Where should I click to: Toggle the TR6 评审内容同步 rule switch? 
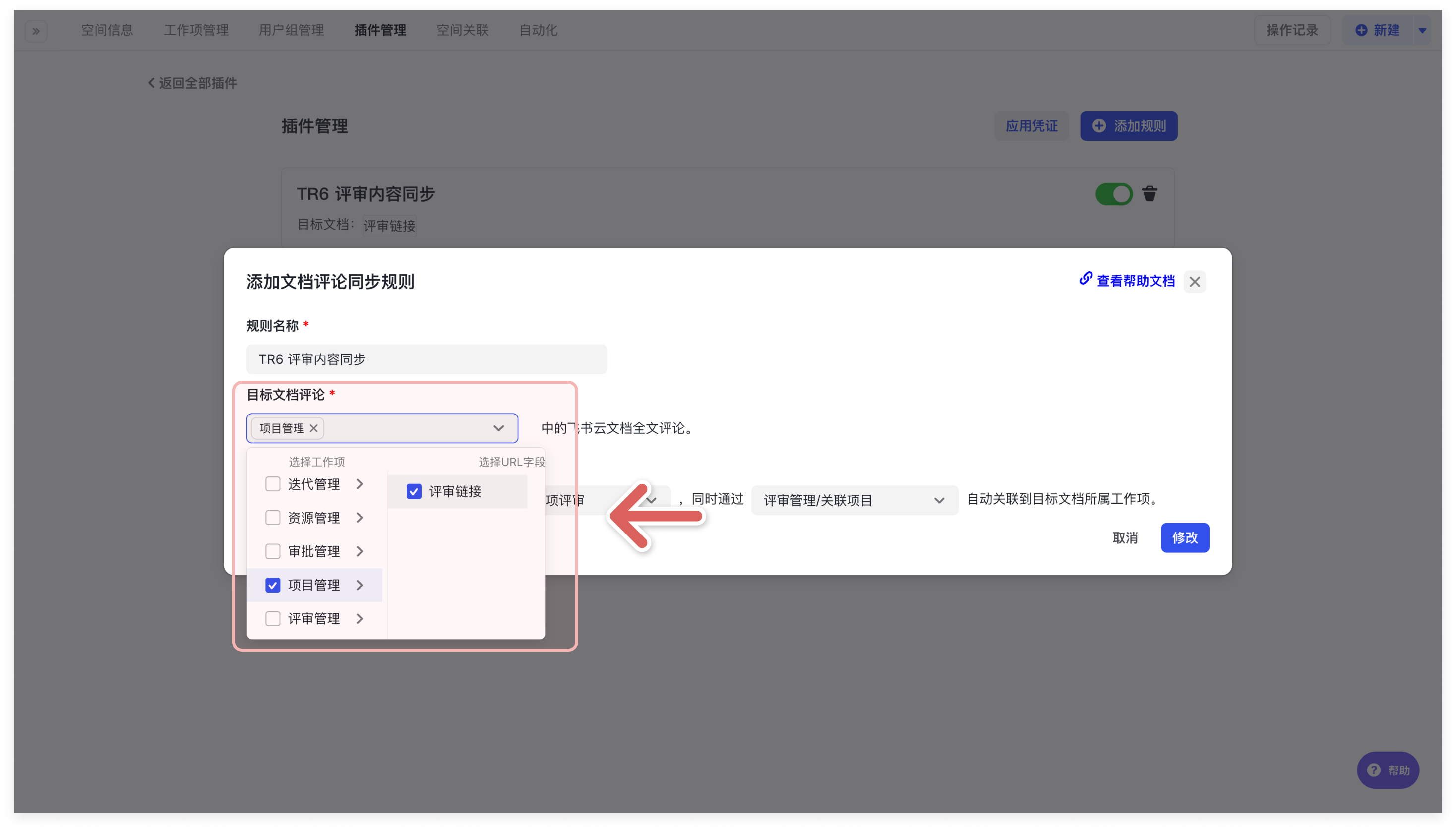(x=1113, y=194)
